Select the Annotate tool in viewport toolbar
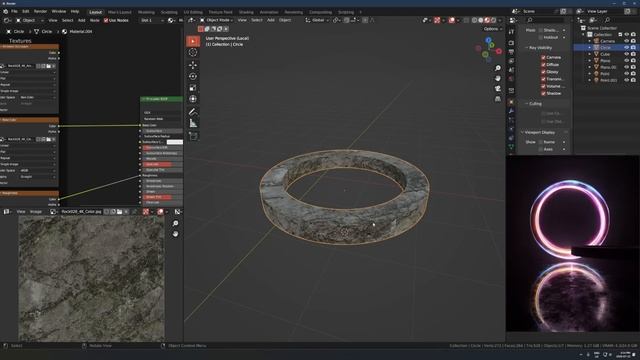The width and height of the screenshot is (640, 360). click(193, 112)
